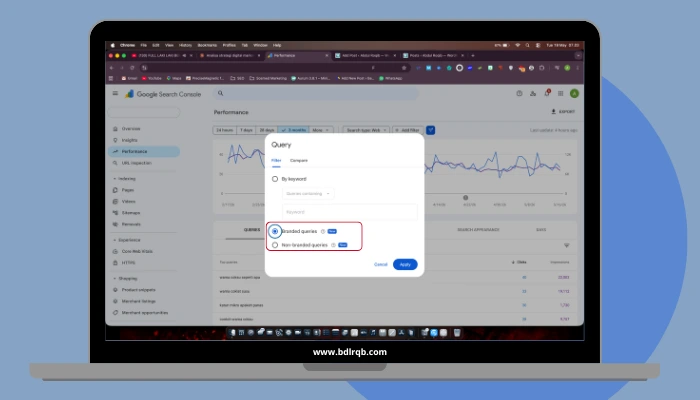The height and width of the screenshot is (400, 700).
Task: Collapse the Shopping section
Action: coord(115,279)
